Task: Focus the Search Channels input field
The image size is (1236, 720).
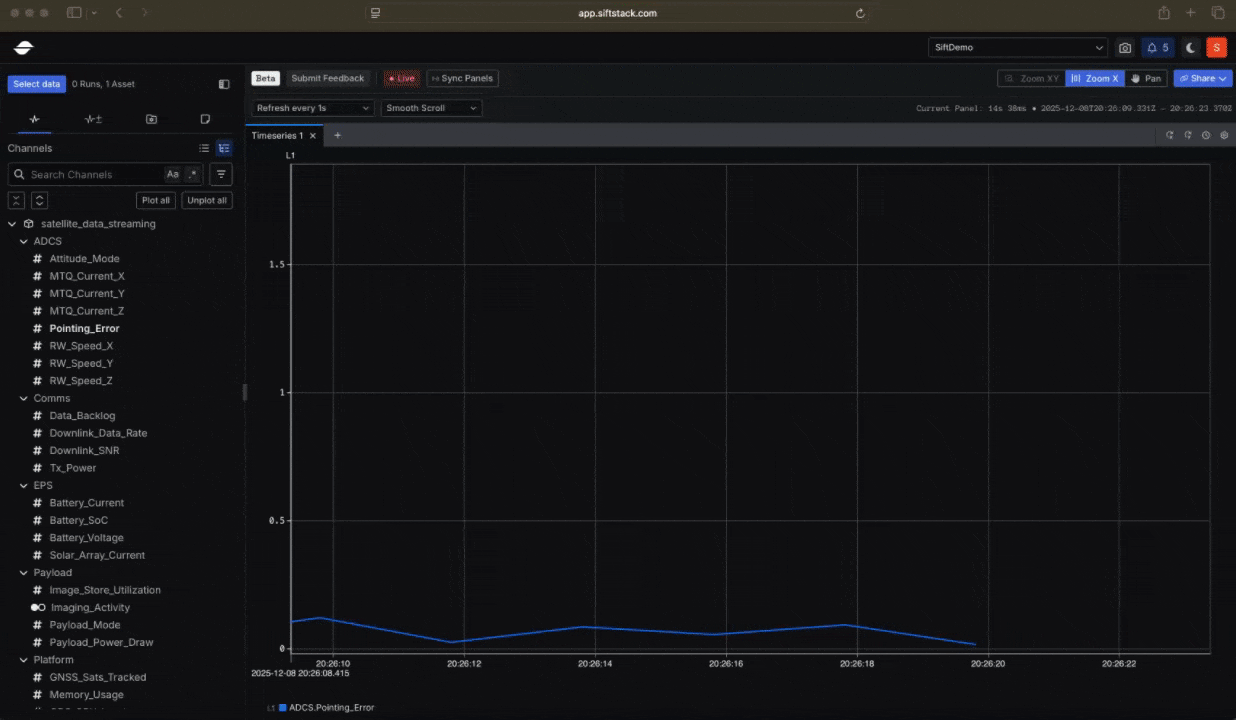Action: [90, 174]
